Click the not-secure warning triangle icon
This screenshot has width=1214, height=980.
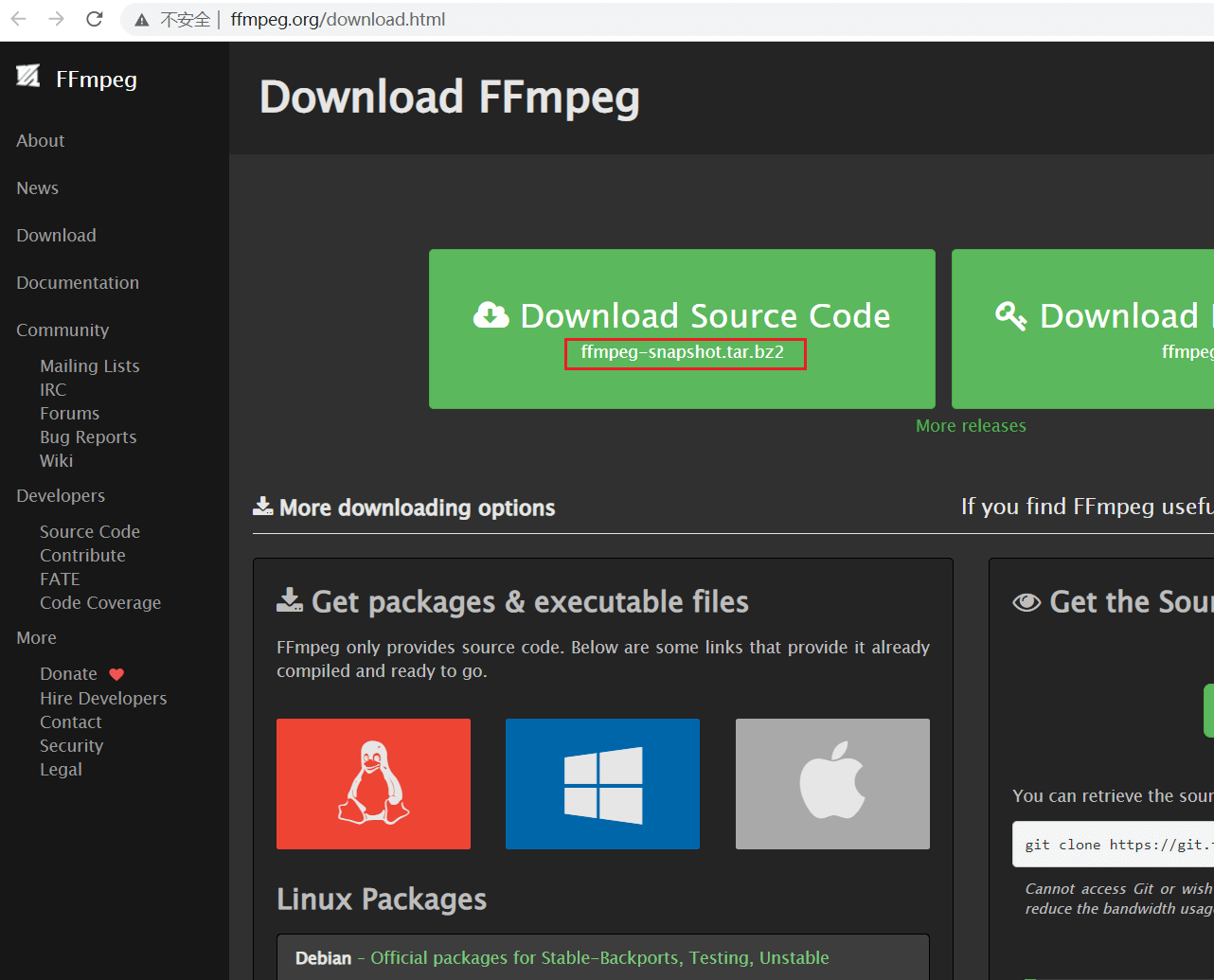(x=142, y=20)
